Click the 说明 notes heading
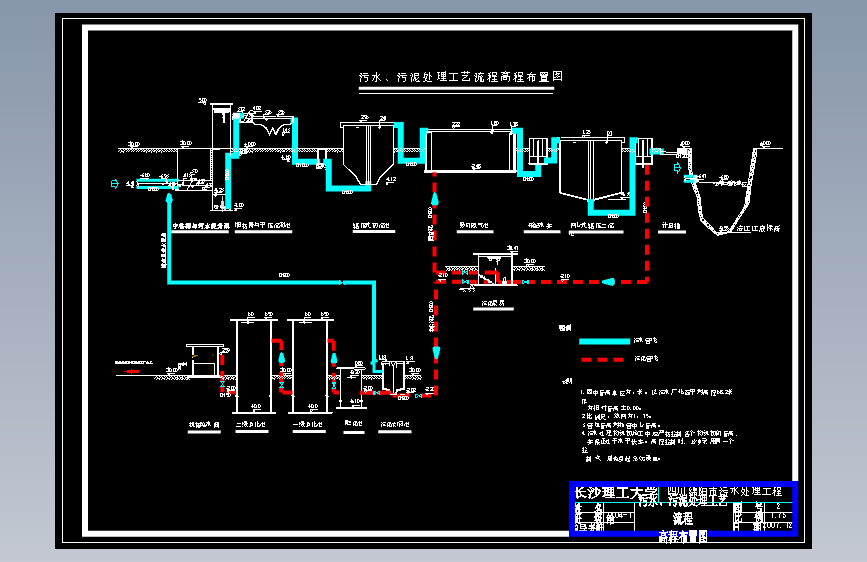The height and width of the screenshot is (562, 867). [x=567, y=381]
